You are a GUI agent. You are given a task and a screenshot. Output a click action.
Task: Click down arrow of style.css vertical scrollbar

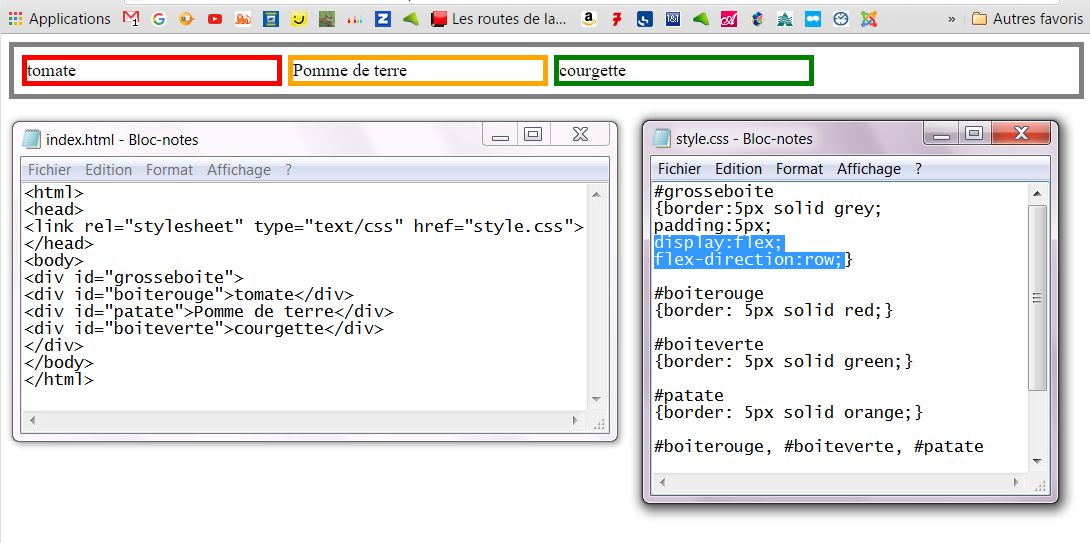click(1037, 460)
